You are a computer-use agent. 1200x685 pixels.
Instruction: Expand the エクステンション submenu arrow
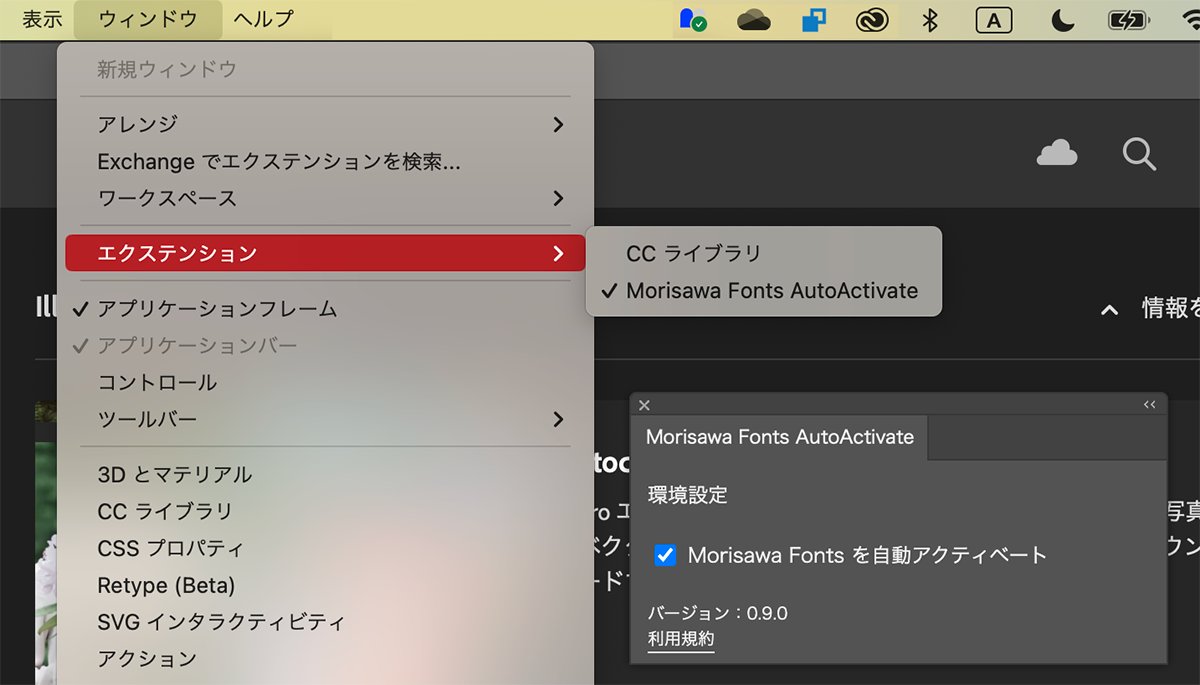[x=558, y=253]
